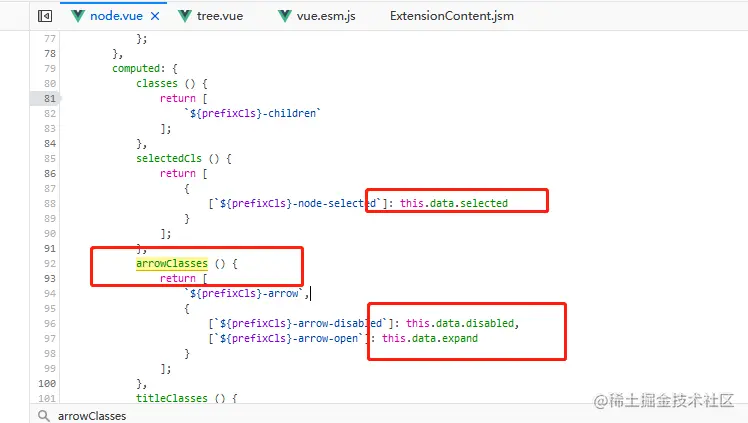Click line number 79 in gutter
The width and height of the screenshot is (748, 423).
(50, 68)
